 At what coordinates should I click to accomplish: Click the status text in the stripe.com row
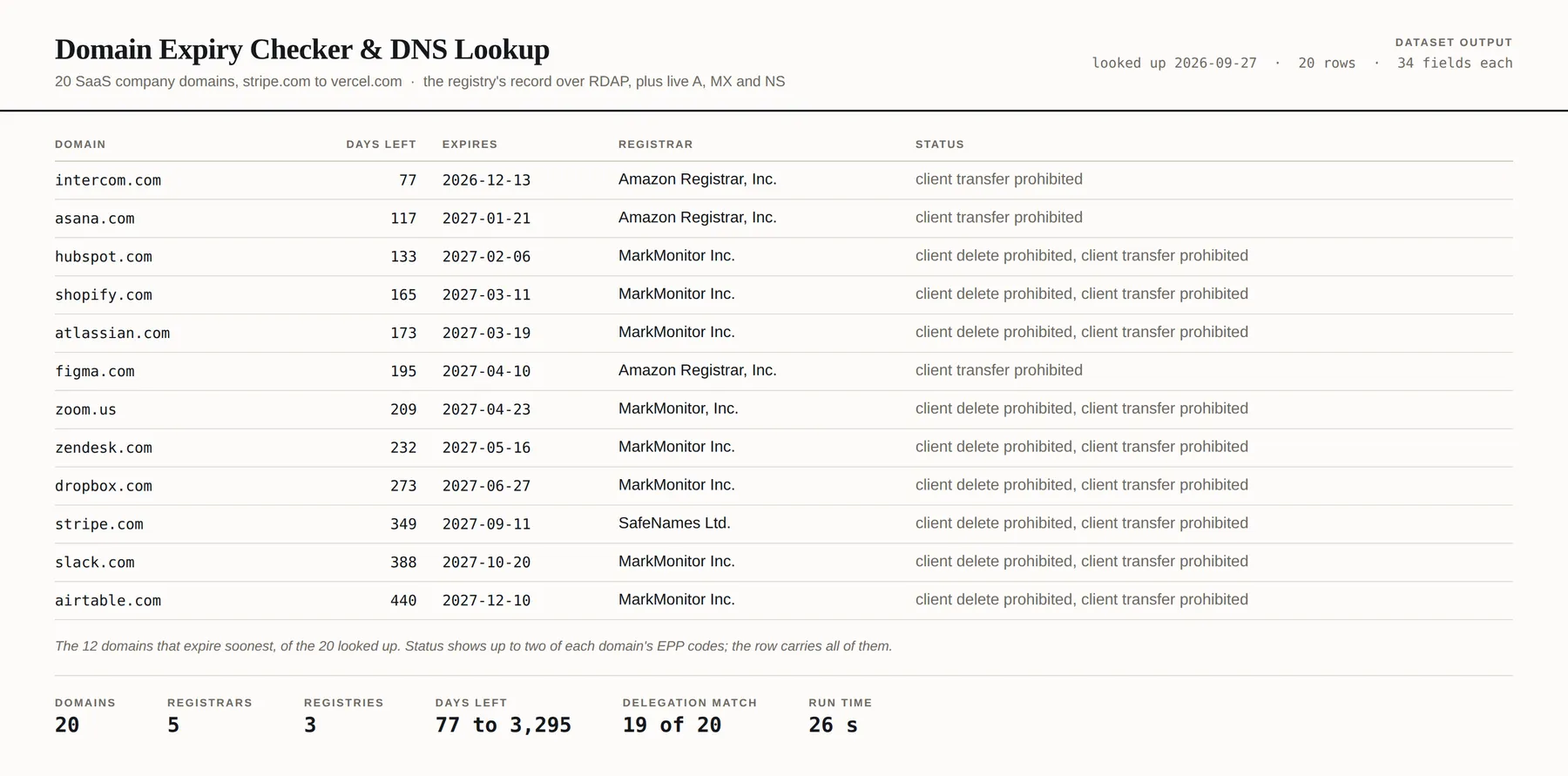click(x=1082, y=523)
